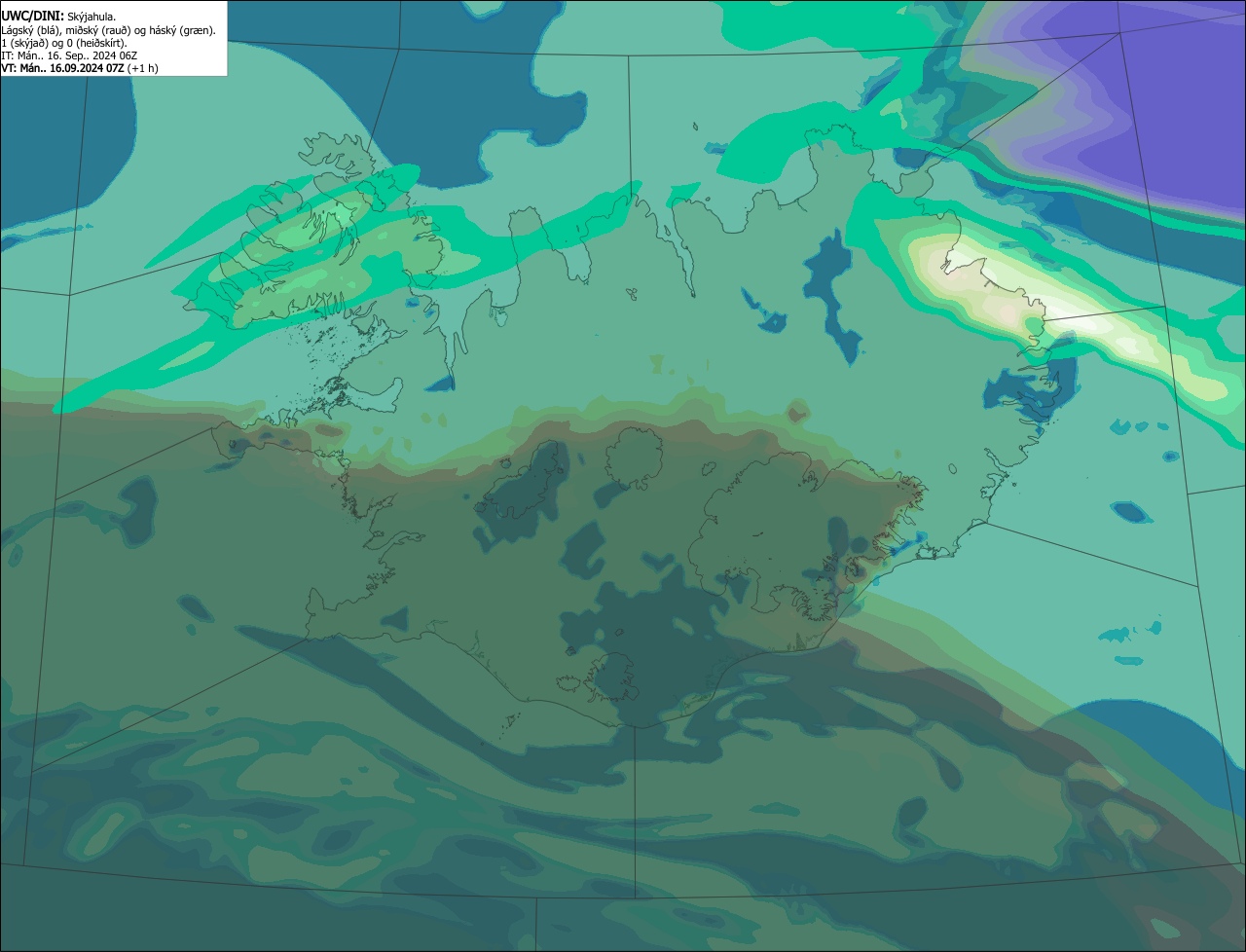This screenshot has width=1246, height=952.
Task: Click the 'UWC/DINI: Skýjahula.' title line
Action: (58, 17)
